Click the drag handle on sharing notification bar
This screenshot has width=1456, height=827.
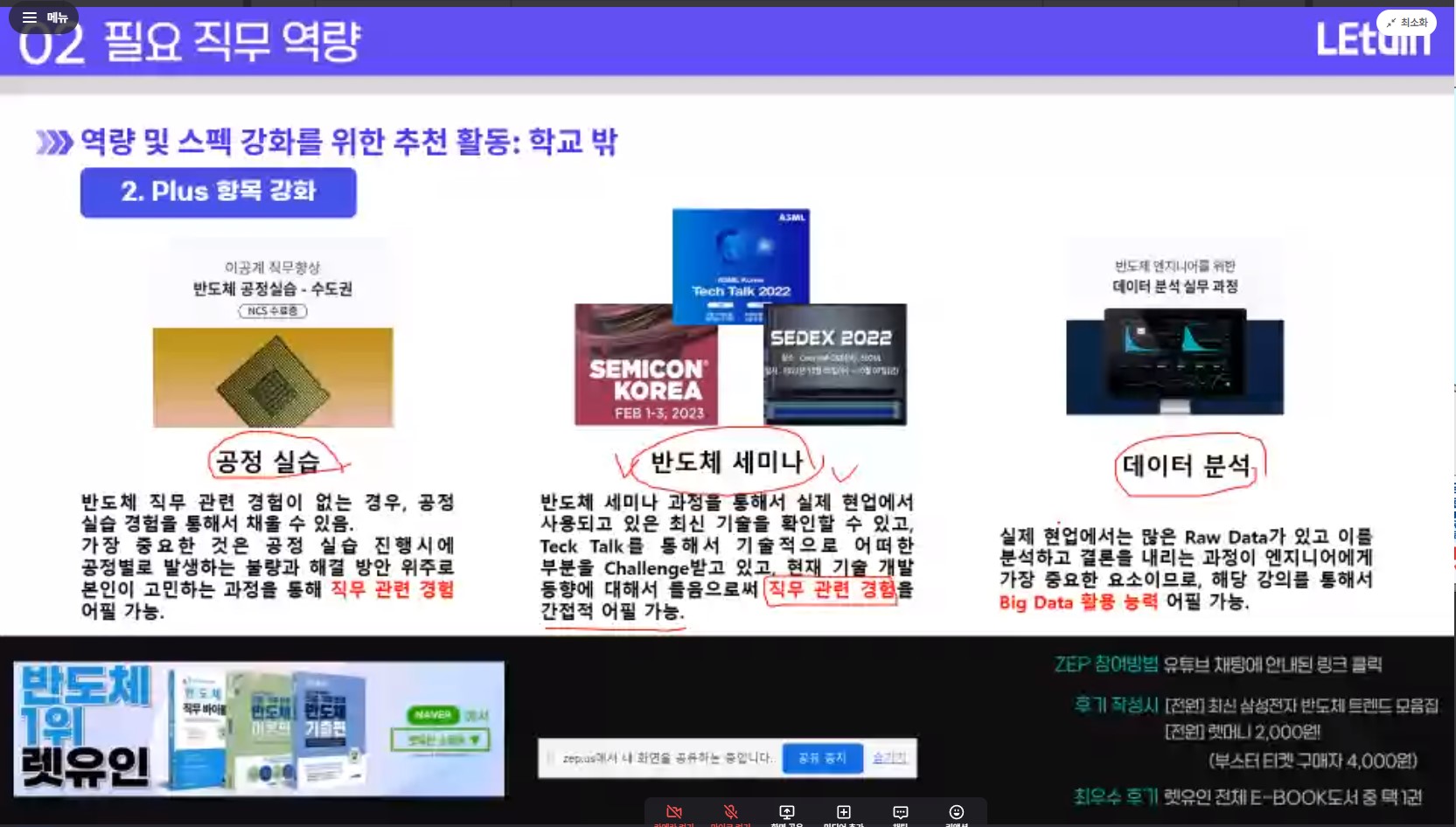[x=550, y=758]
